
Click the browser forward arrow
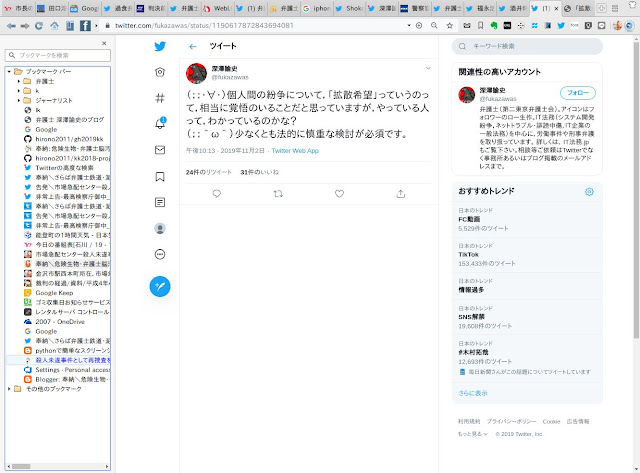(x=25, y=26)
